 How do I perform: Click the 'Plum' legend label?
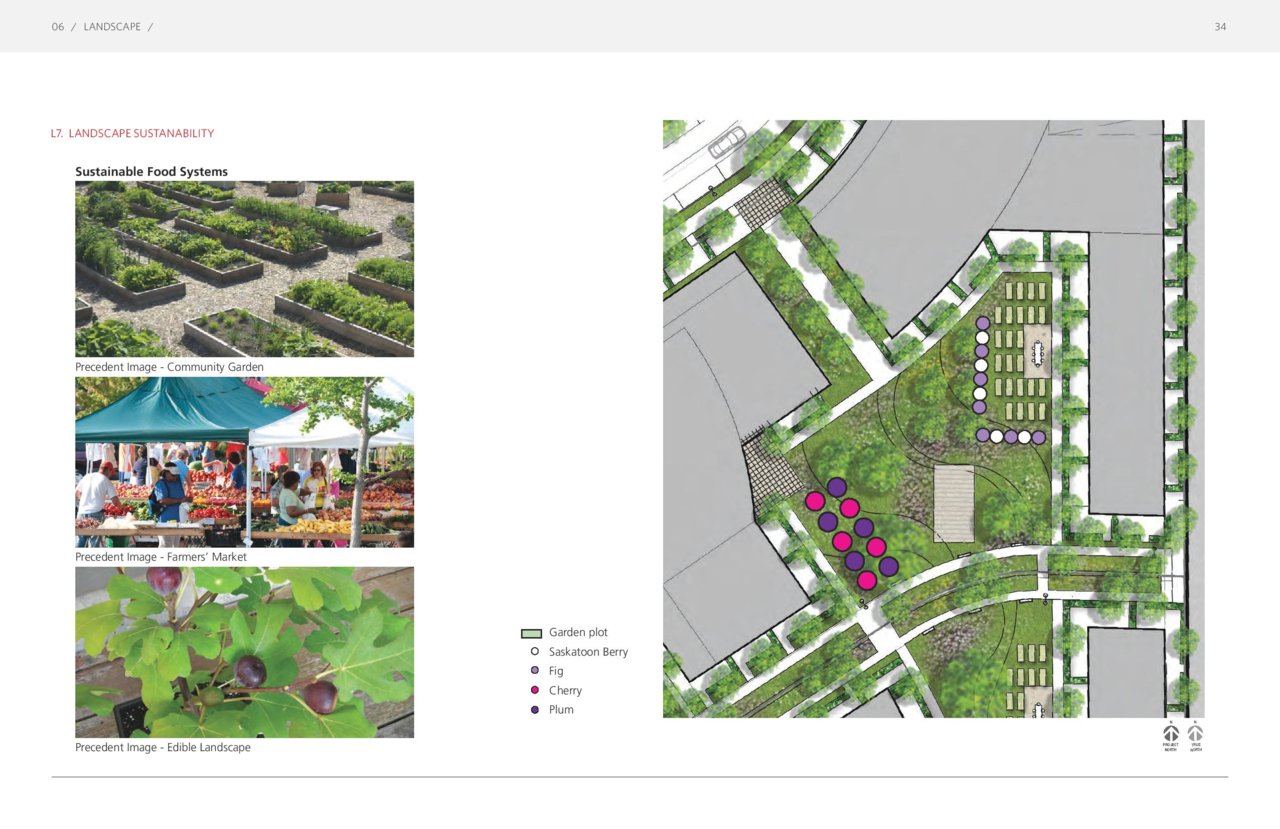pos(561,710)
